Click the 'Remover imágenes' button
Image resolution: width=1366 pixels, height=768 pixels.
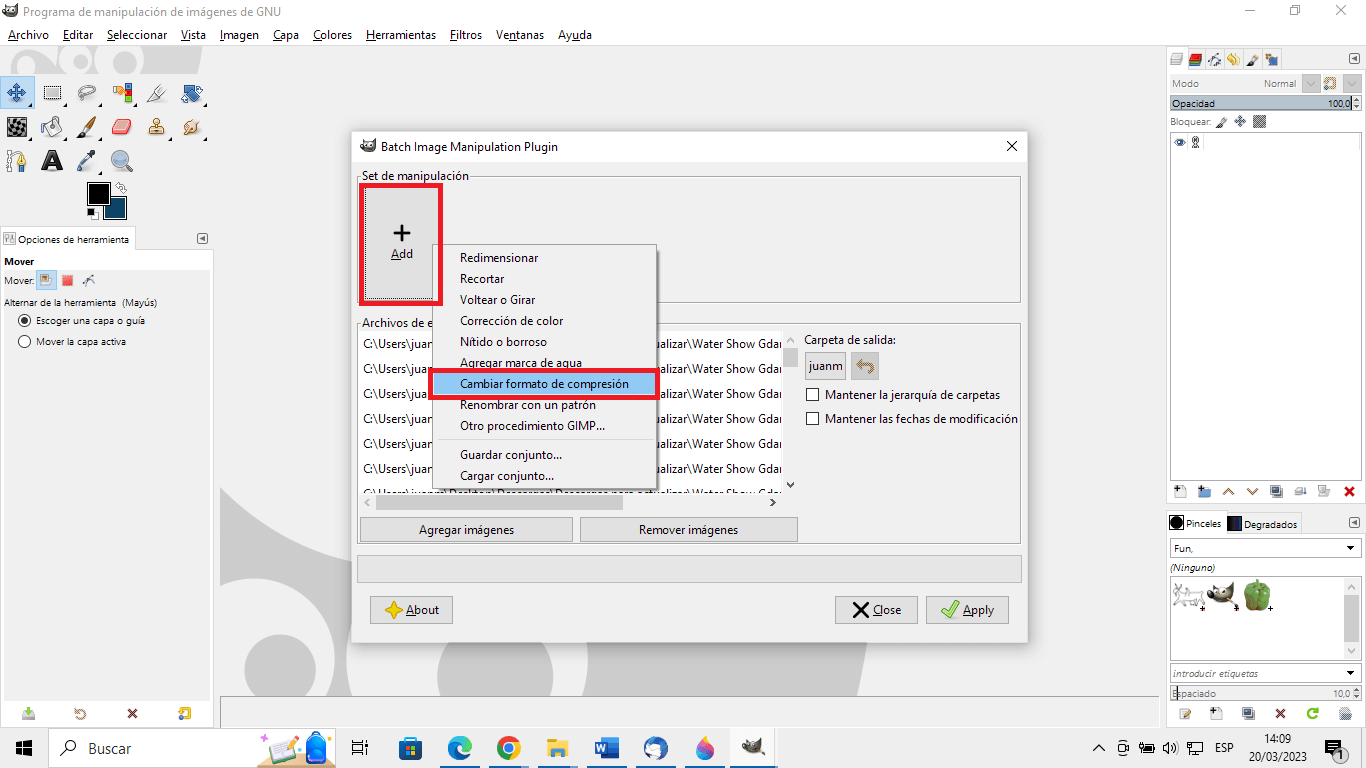point(688,530)
